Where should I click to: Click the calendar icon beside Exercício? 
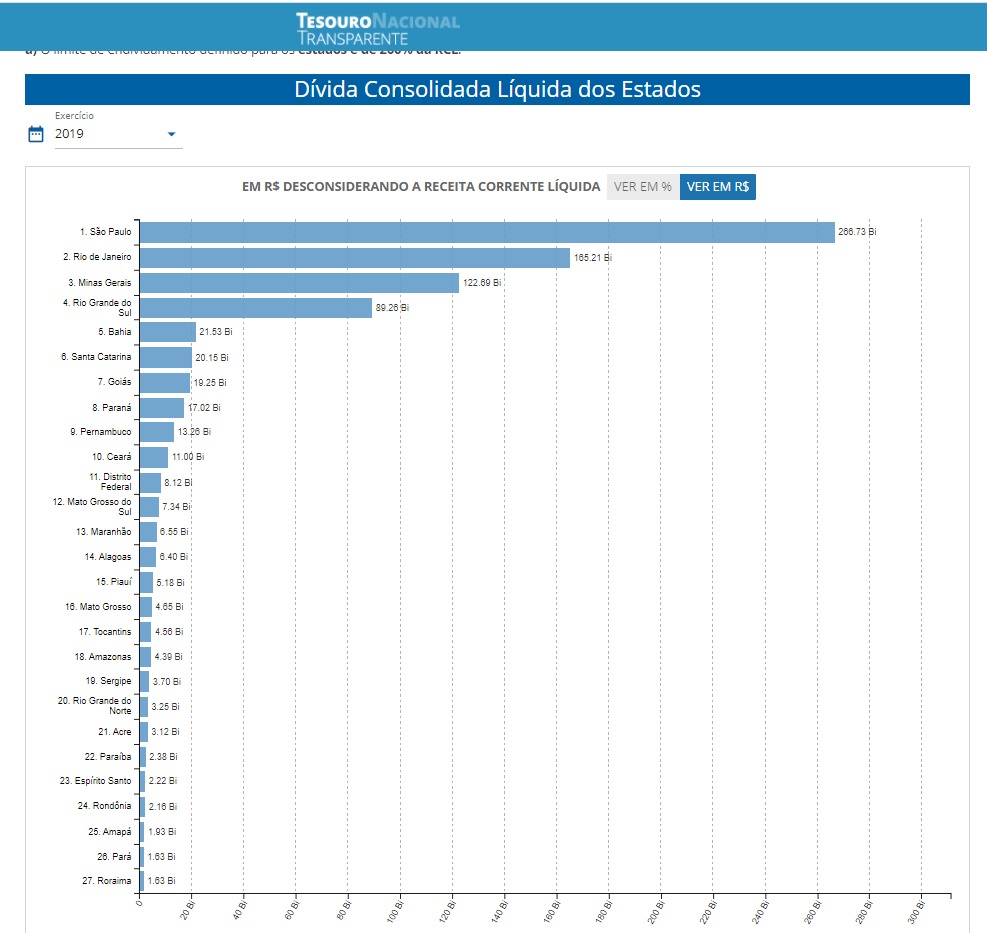click(x=36, y=134)
